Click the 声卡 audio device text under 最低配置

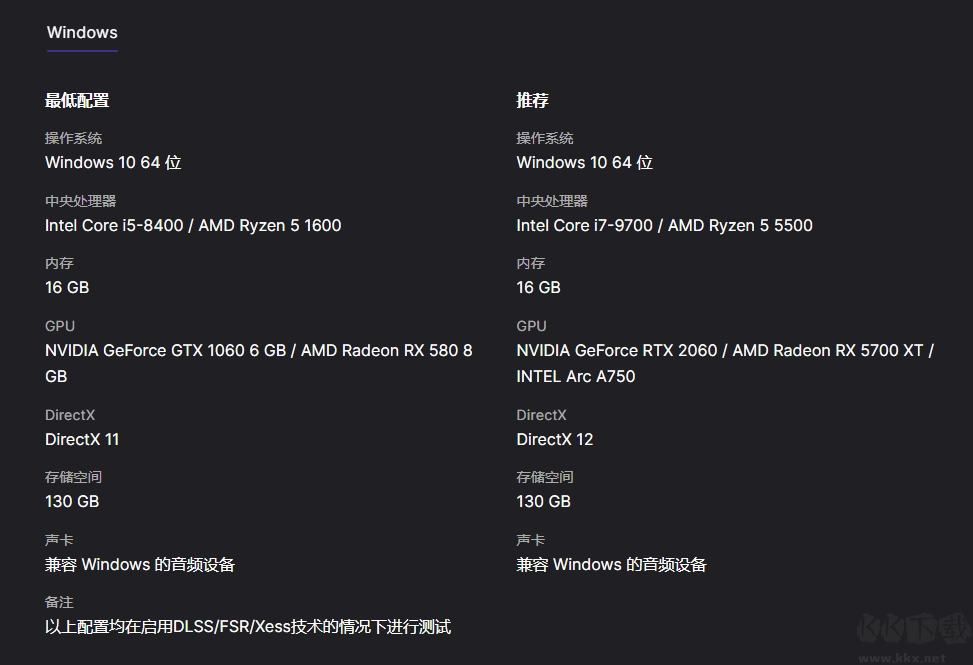coord(140,564)
